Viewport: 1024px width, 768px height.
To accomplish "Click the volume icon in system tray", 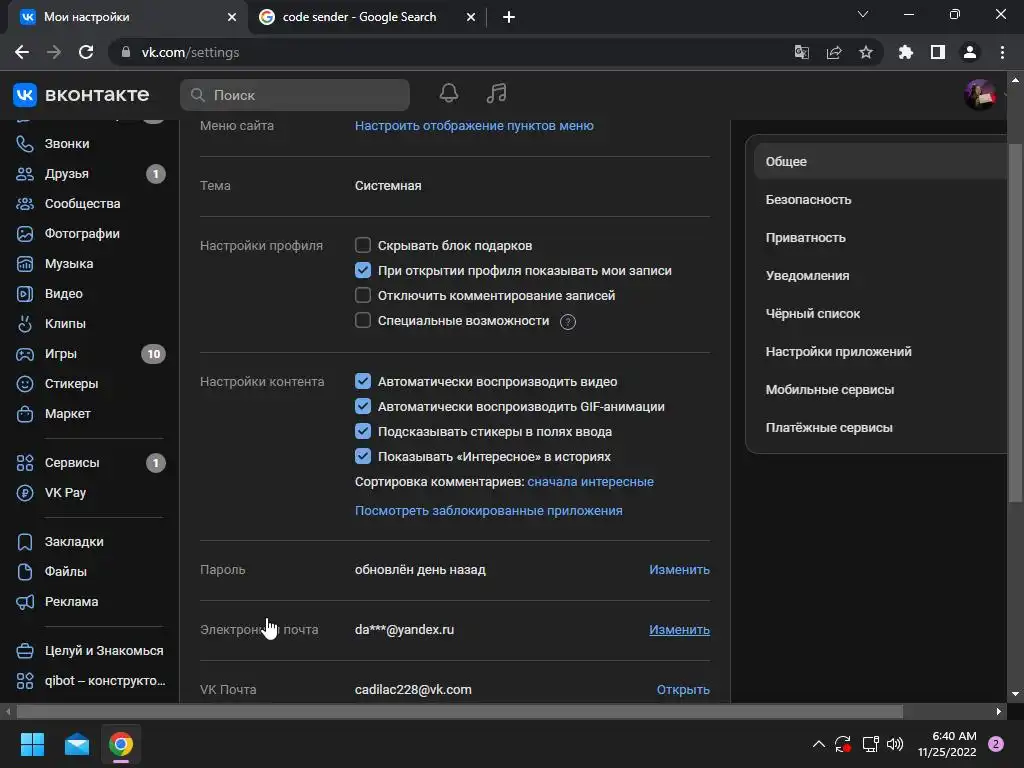I will [895, 744].
